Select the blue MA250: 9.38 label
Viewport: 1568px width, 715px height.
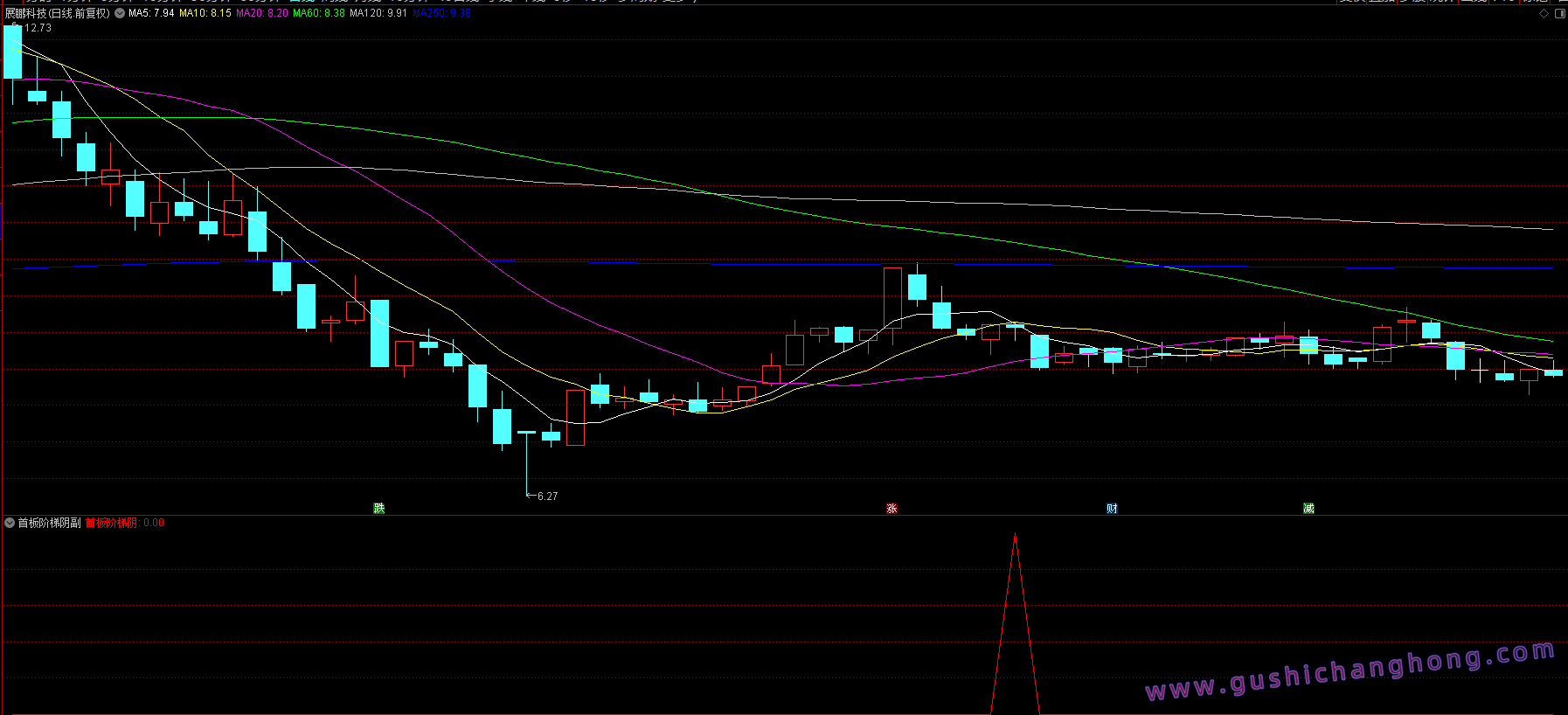tap(441, 13)
